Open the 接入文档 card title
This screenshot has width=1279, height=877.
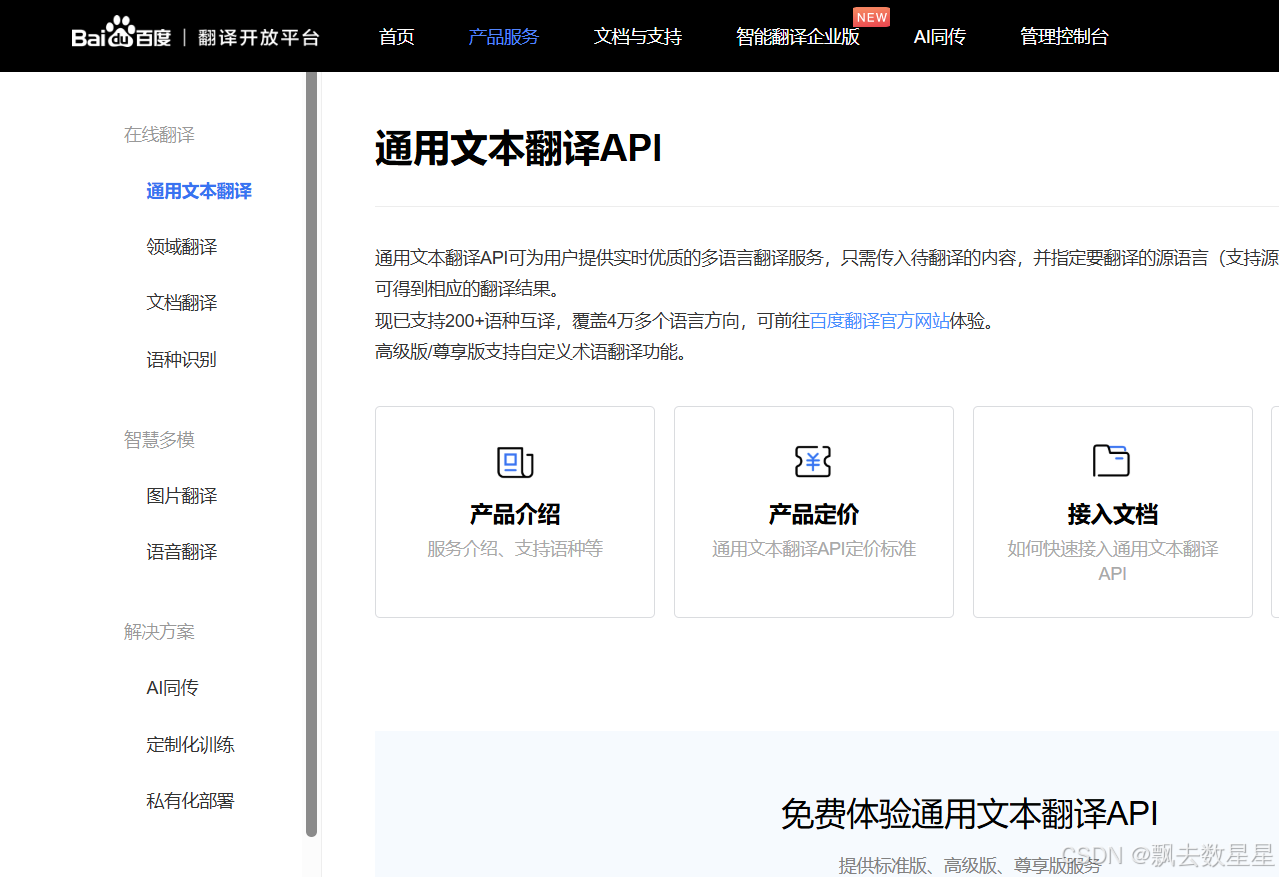coord(1113,515)
